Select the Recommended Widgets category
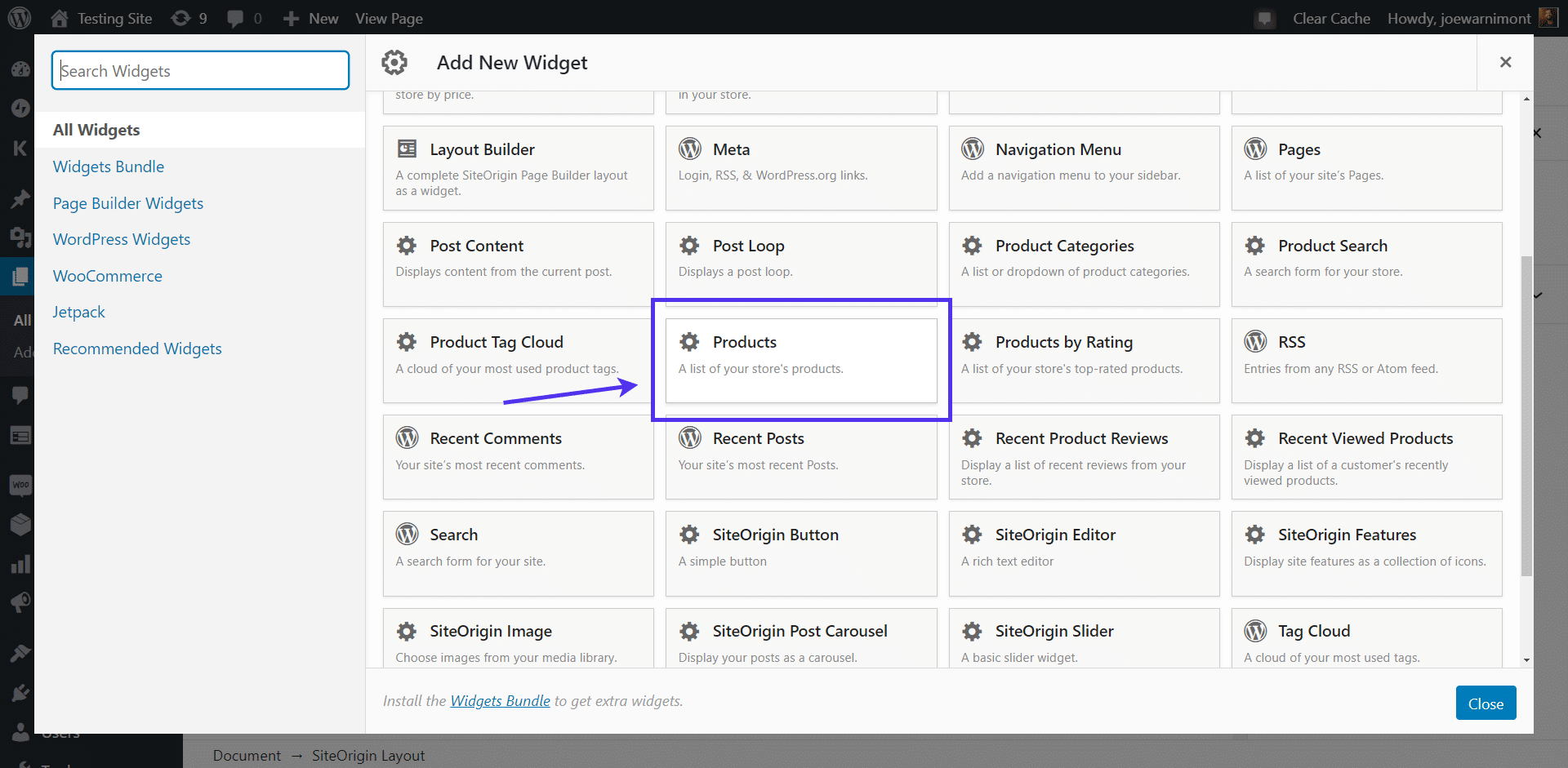The height and width of the screenshot is (768, 1568). click(x=136, y=348)
